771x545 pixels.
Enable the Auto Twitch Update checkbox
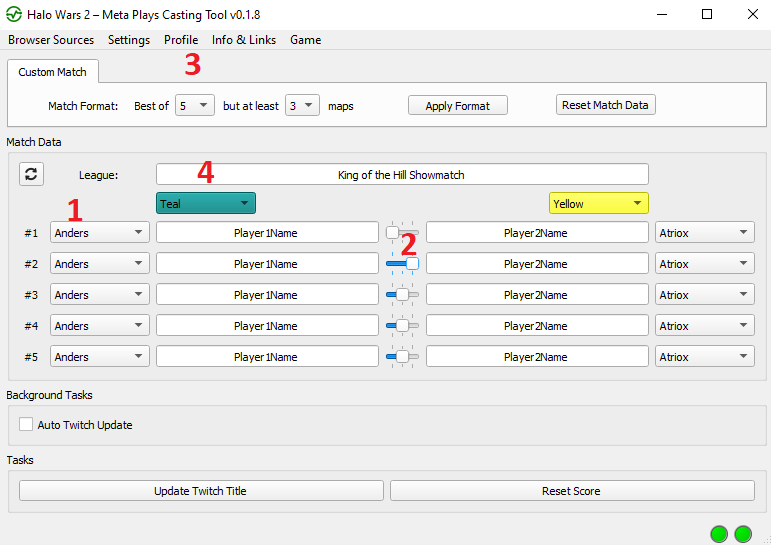(26, 425)
